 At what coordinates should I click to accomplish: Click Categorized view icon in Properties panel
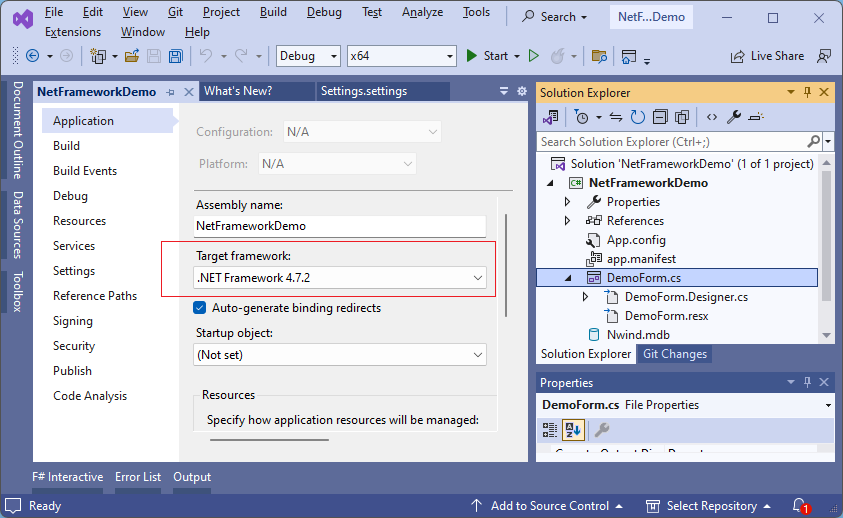pos(550,430)
